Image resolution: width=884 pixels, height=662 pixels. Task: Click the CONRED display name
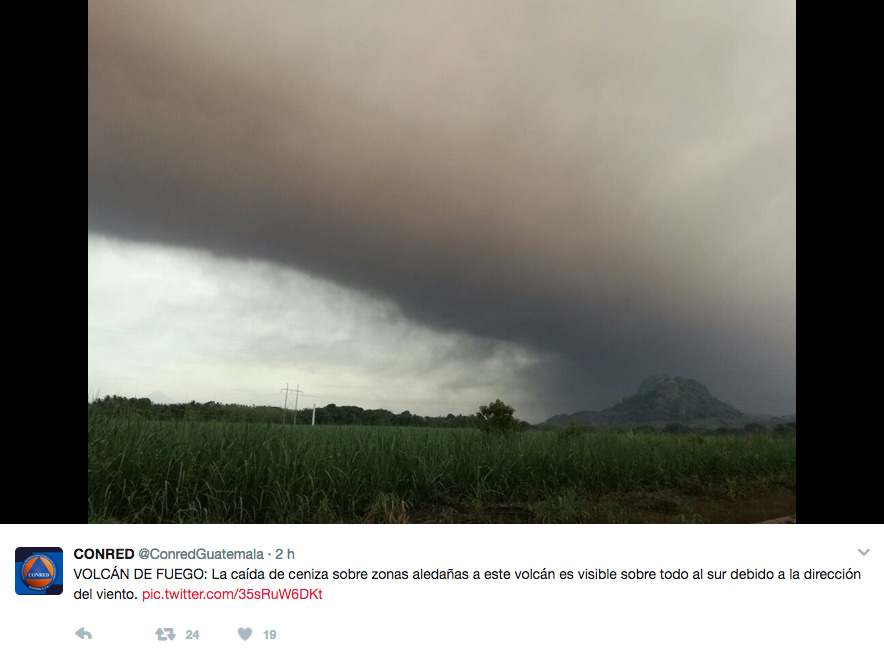(104, 554)
